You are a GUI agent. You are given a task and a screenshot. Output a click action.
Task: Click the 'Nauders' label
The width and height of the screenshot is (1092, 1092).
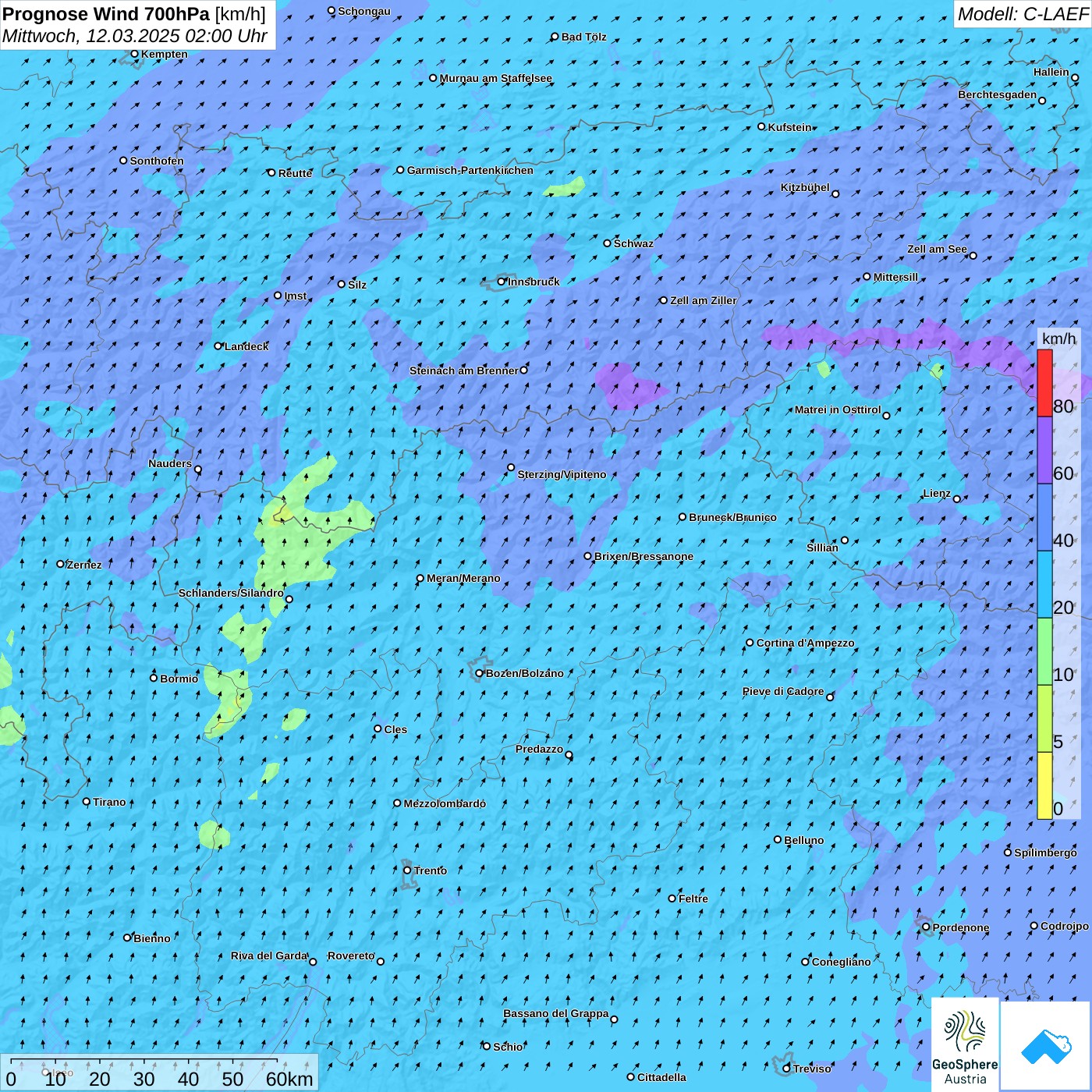[170, 463]
